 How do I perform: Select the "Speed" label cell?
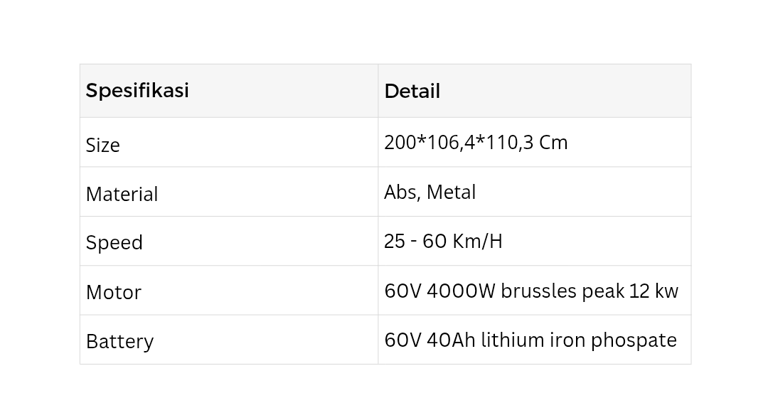[x=114, y=243]
